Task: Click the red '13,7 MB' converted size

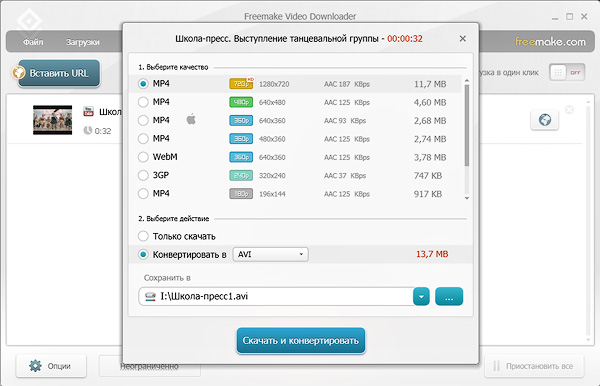Action: (x=432, y=254)
